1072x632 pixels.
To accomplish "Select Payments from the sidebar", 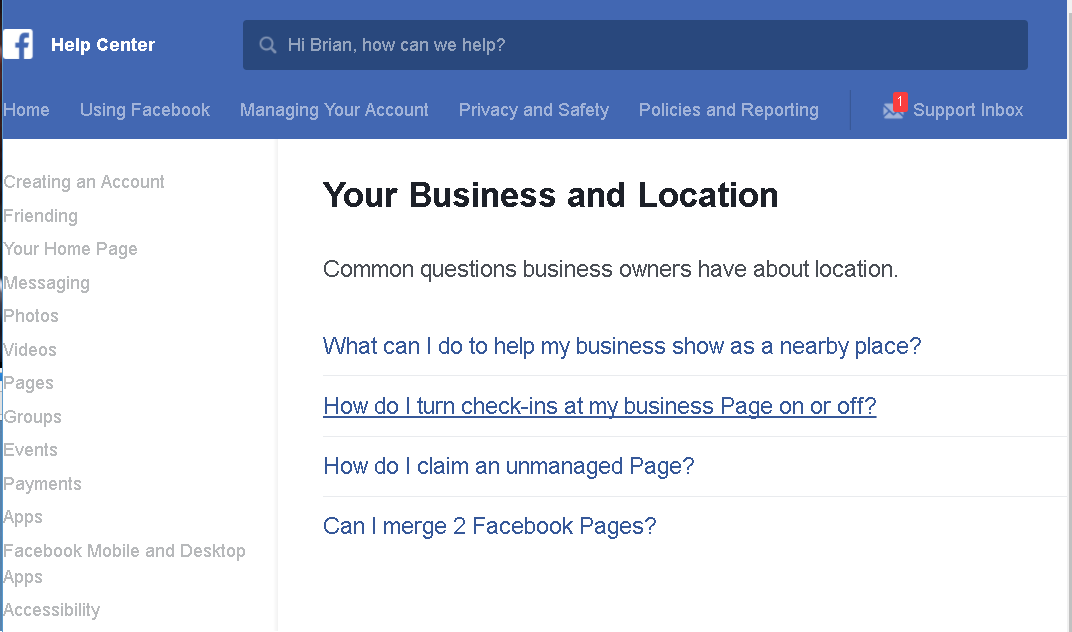I will tap(42, 483).
